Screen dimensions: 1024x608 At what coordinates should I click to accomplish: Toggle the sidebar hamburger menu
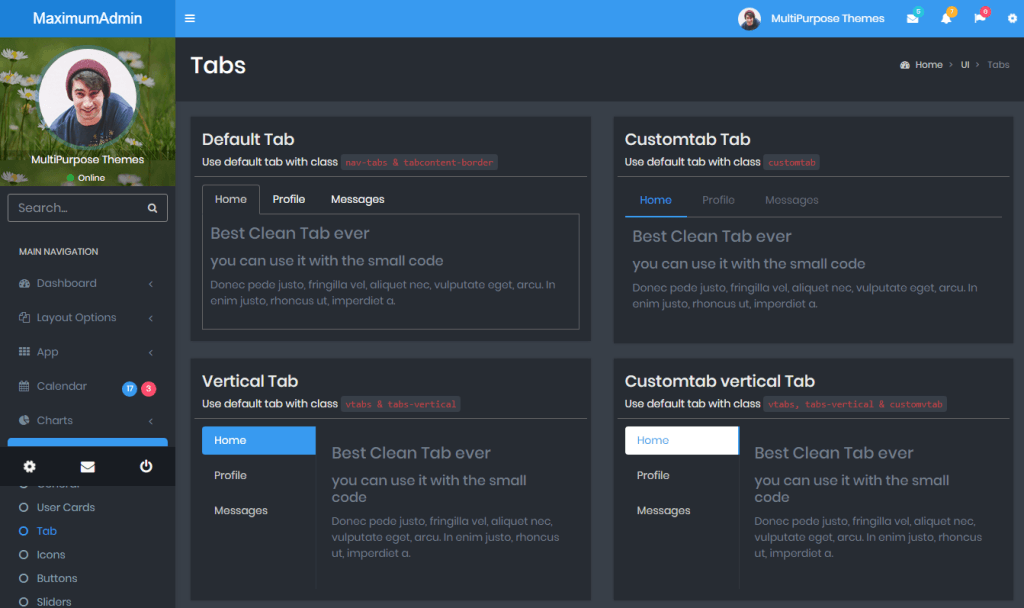(x=190, y=18)
